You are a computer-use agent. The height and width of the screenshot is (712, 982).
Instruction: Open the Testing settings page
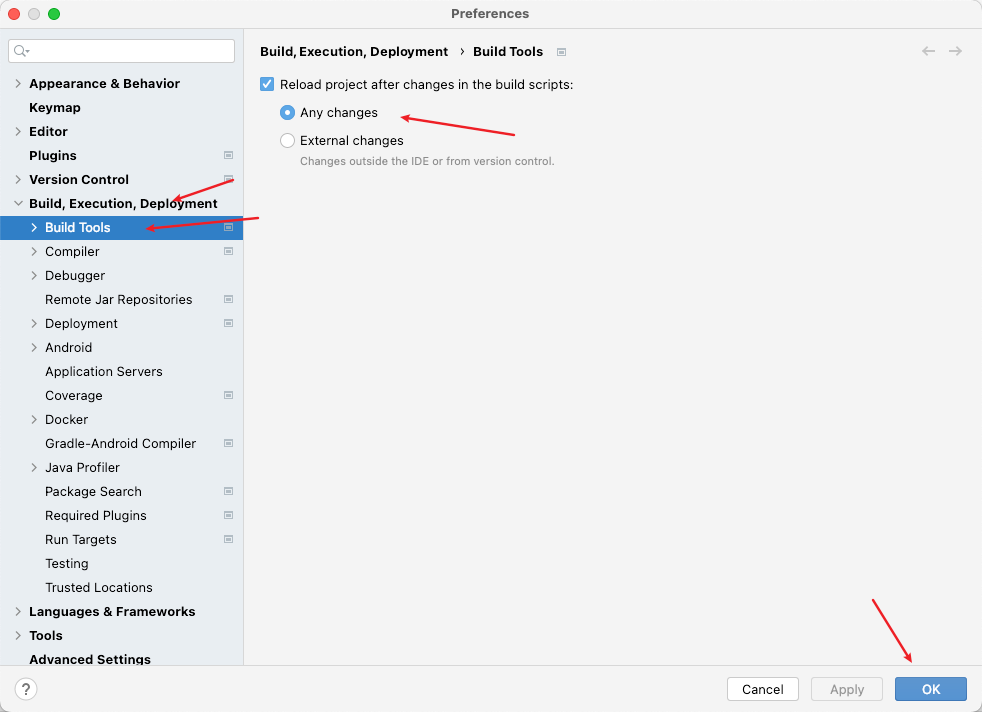point(66,564)
